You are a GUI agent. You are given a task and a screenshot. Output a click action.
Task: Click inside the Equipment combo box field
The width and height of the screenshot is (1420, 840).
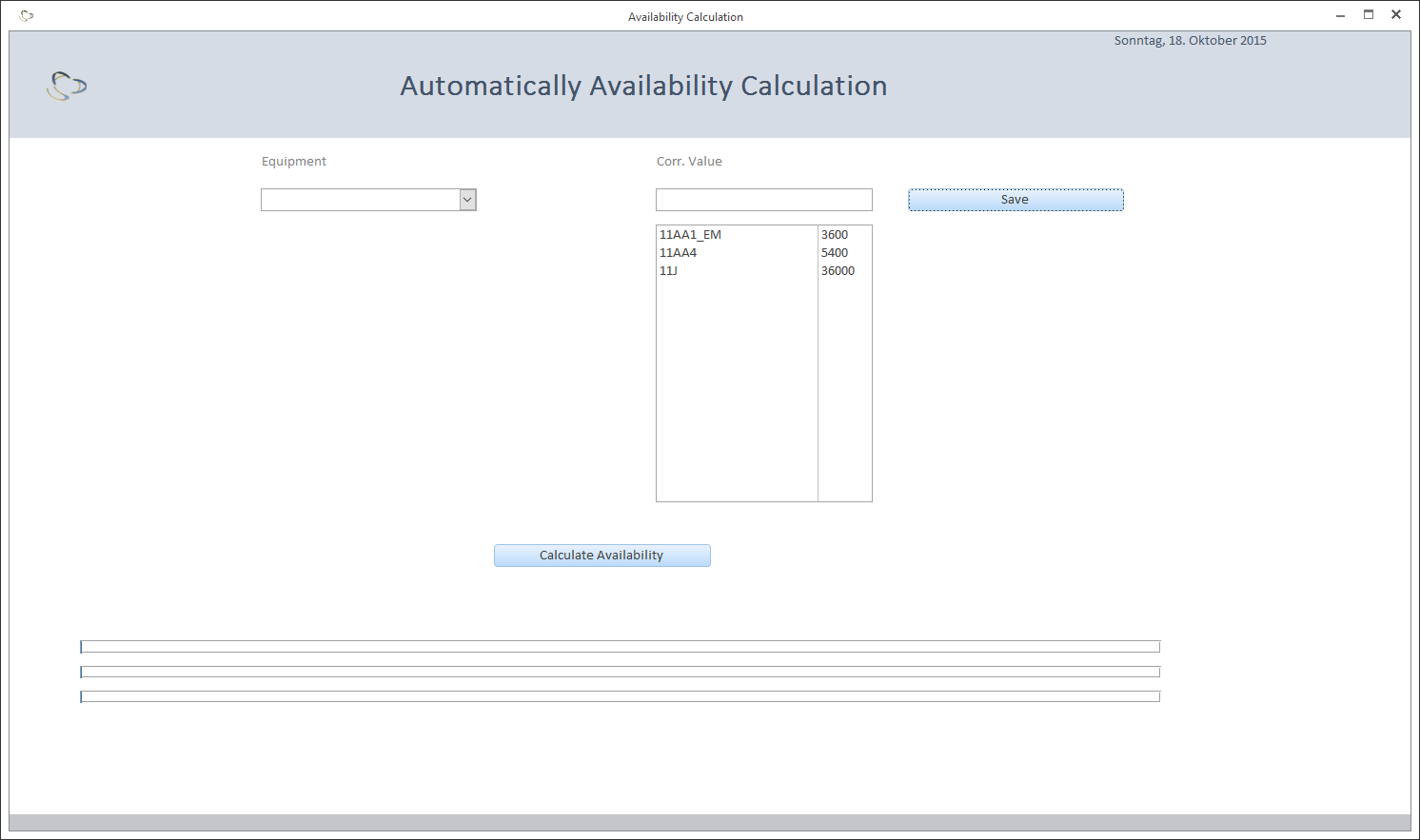(360, 200)
